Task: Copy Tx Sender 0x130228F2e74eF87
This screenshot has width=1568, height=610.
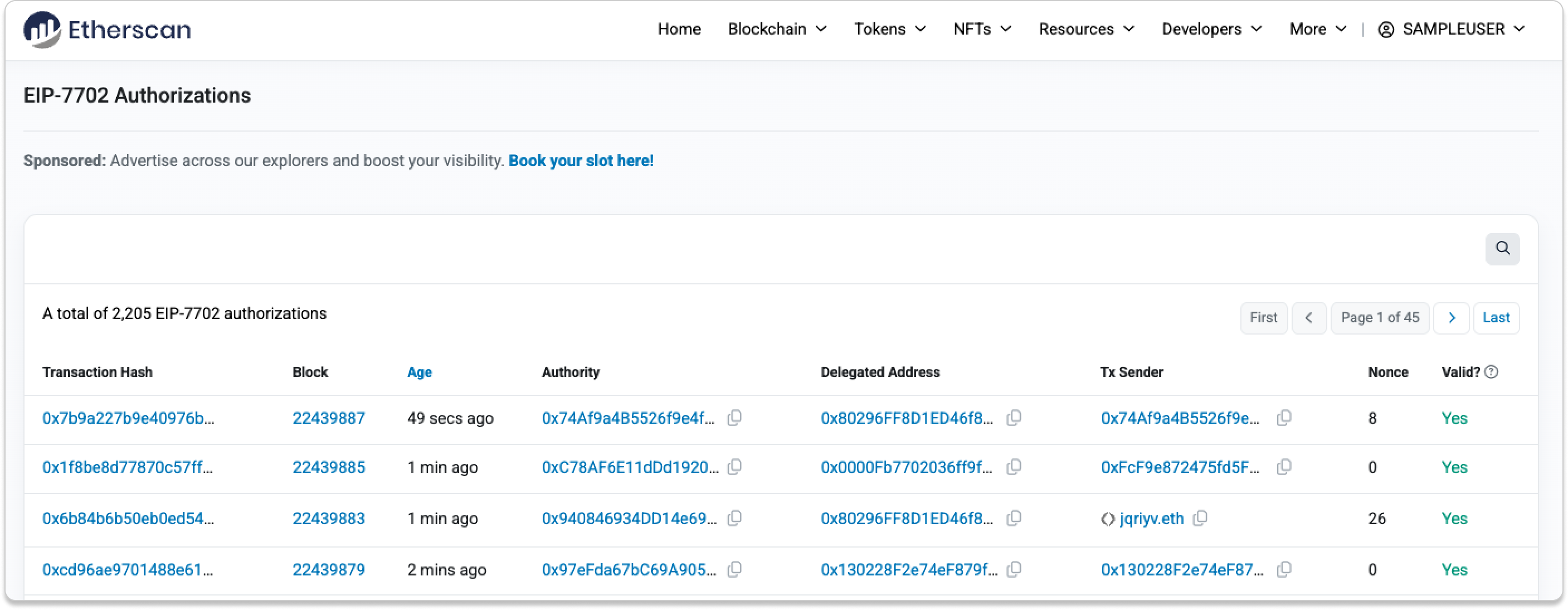Action: [1284, 570]
